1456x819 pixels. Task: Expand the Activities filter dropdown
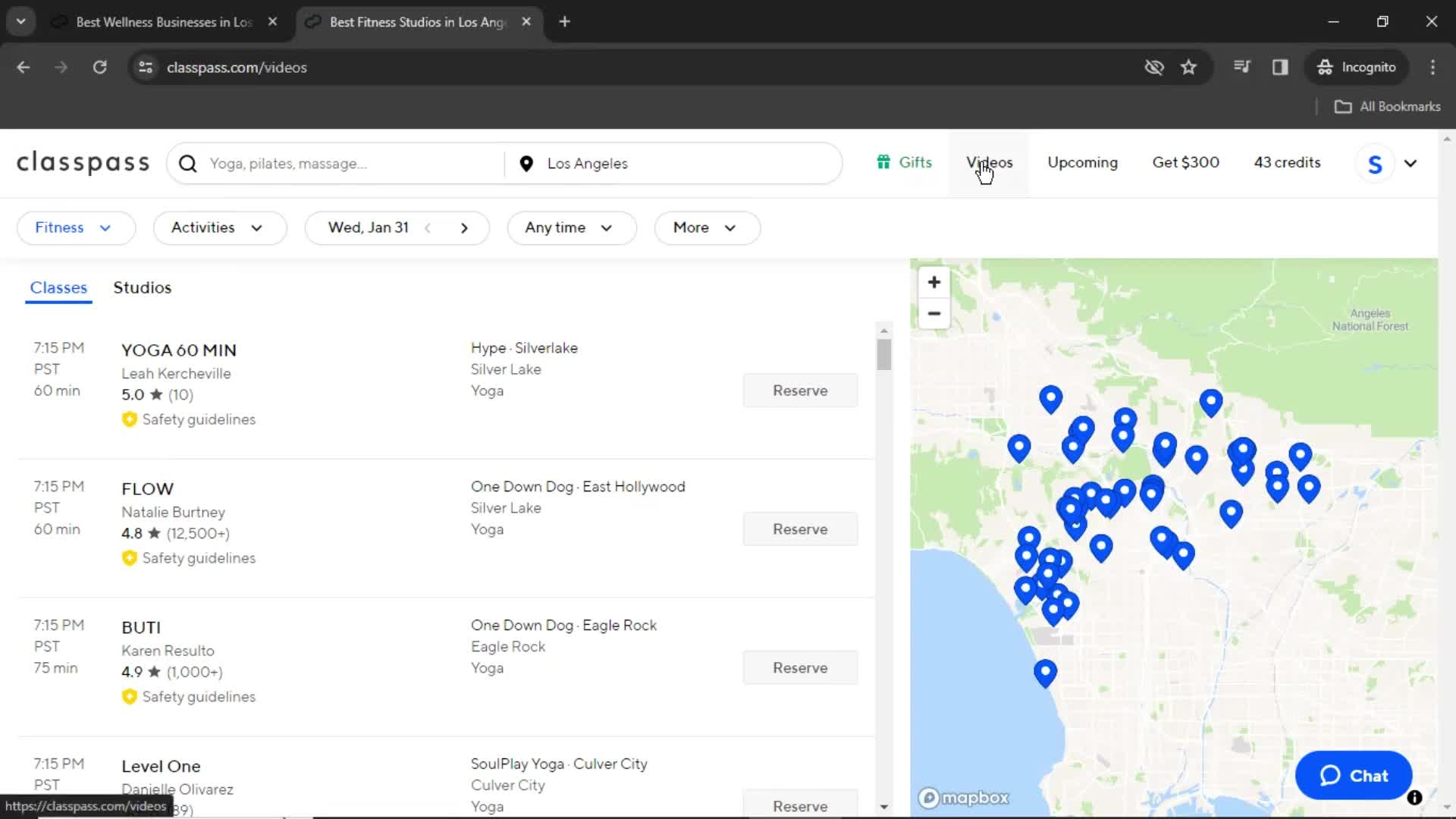click(x=220, y=228)
